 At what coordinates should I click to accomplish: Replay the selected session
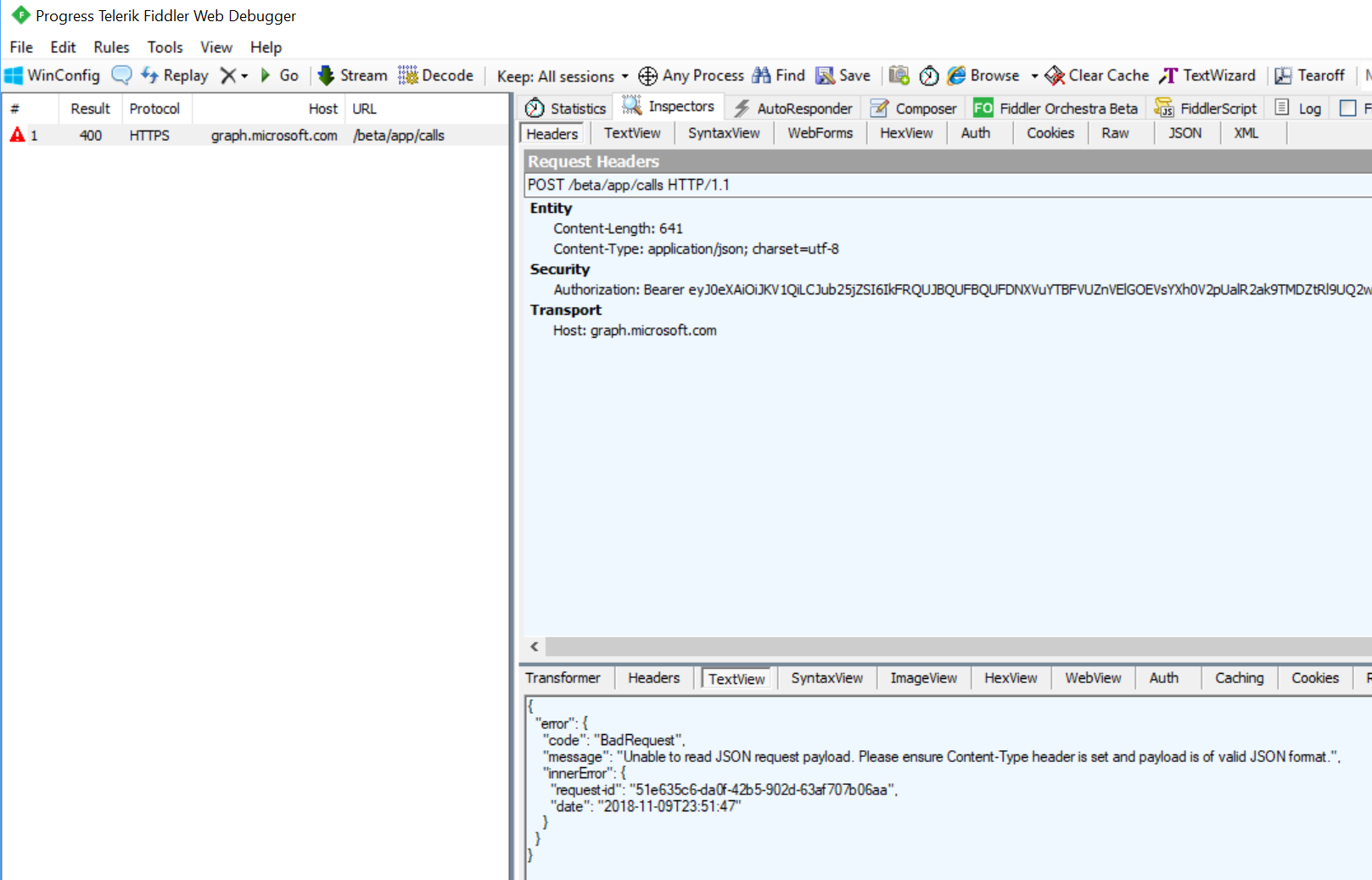tap(174, 76)
